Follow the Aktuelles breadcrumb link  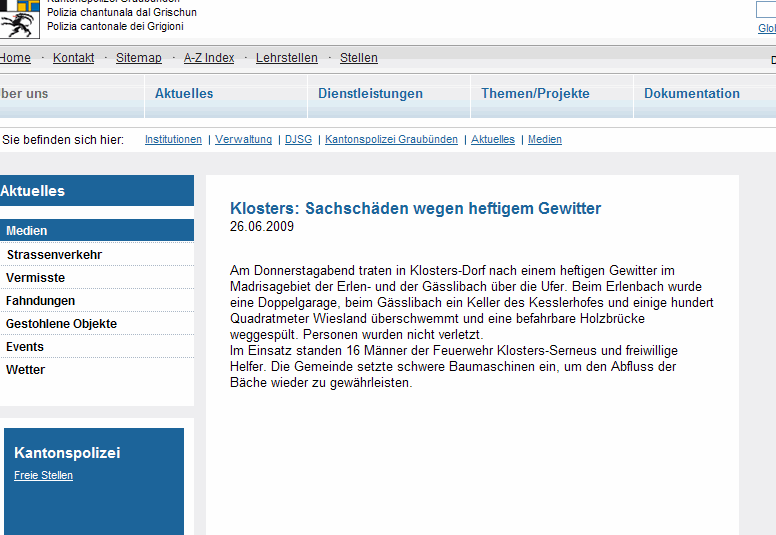(493, 140)
